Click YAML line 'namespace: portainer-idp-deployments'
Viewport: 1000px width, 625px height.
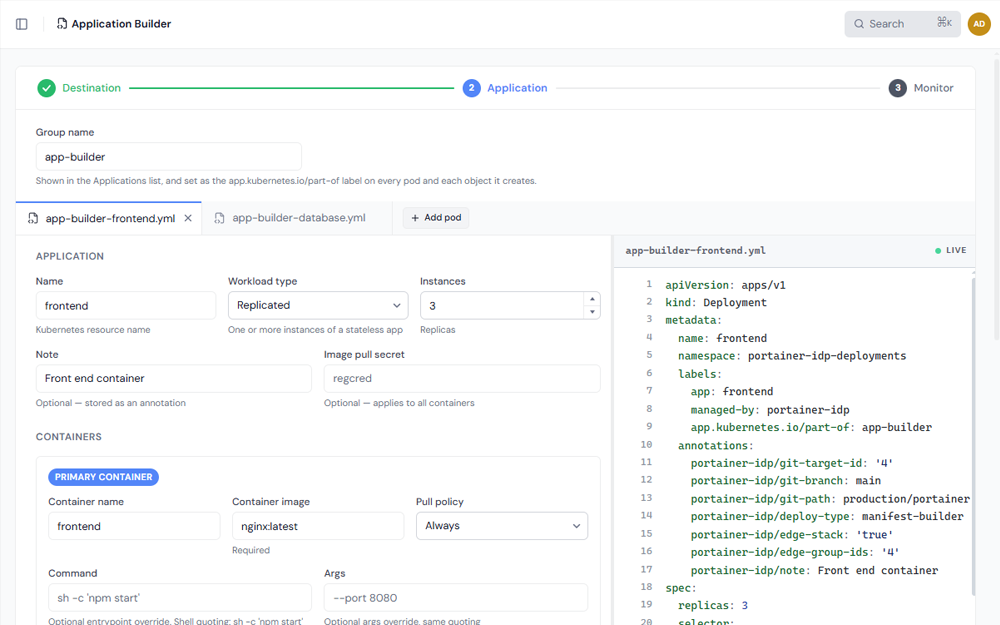tap(791, 356)
